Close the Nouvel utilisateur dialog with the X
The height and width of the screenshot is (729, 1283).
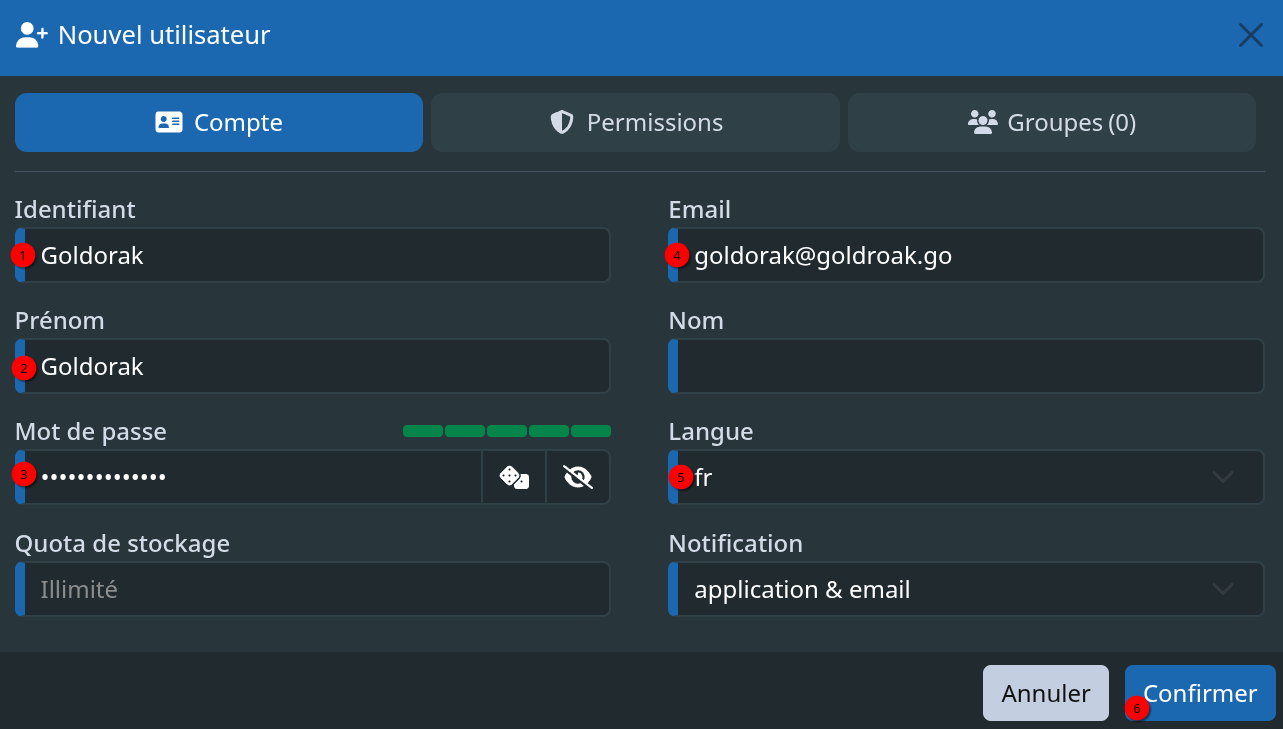click(x=1250, y=36)
